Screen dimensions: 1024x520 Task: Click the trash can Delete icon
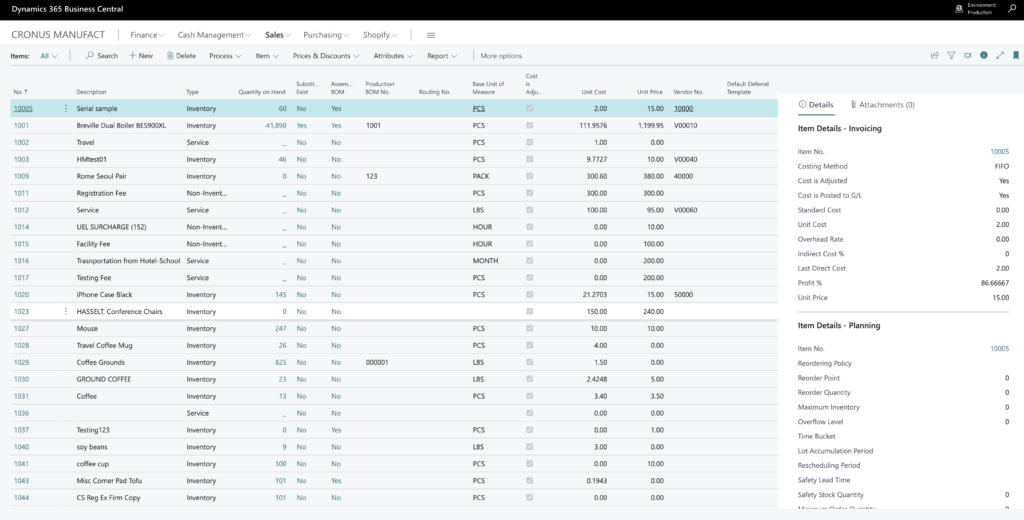point(170,56)
